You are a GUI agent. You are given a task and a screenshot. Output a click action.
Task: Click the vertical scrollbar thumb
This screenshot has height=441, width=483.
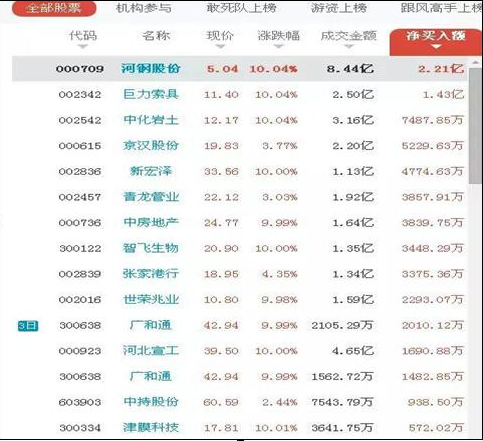(x=475, y=126)
